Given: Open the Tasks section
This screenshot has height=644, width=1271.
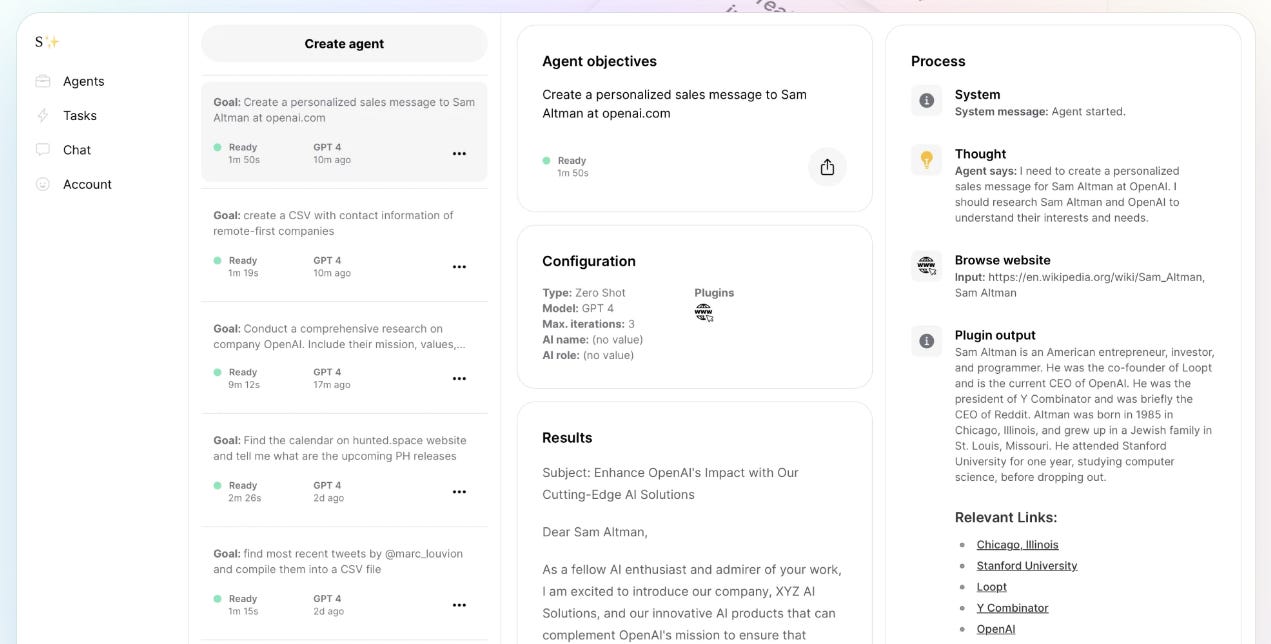Looking at the screenshot, I should tap(80, 116).
